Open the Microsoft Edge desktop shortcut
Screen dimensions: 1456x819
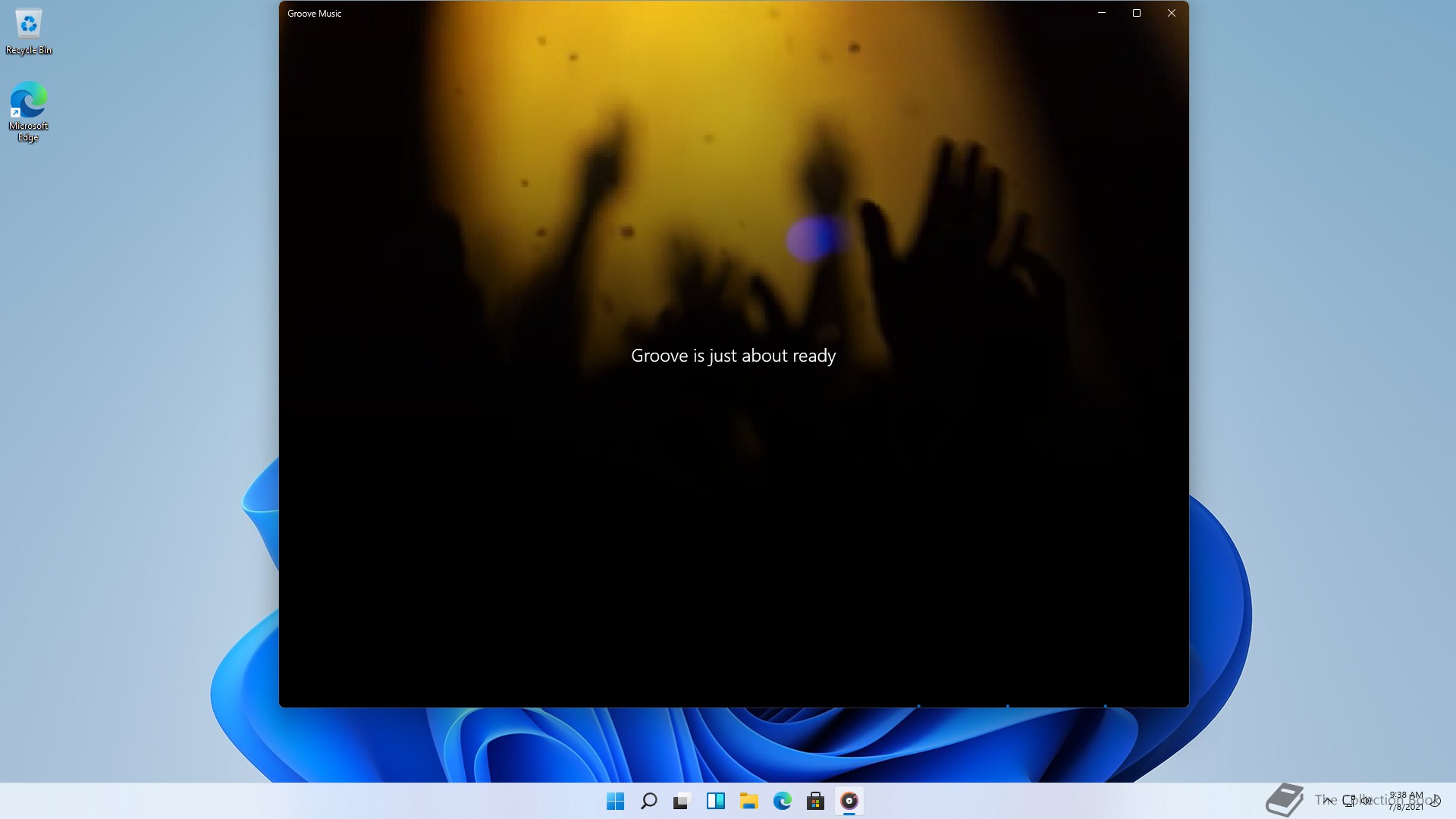tap(29, 112)
